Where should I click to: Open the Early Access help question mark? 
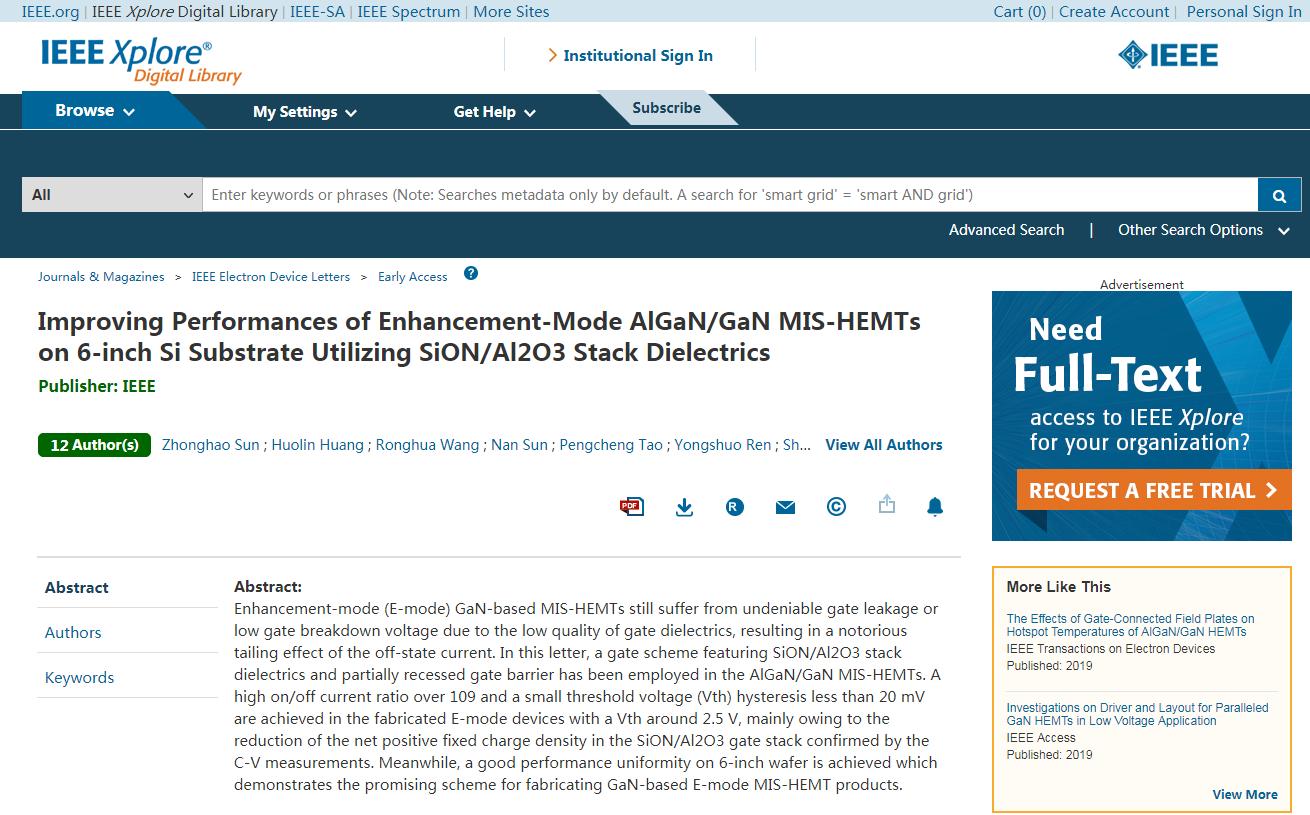(471, 274)
